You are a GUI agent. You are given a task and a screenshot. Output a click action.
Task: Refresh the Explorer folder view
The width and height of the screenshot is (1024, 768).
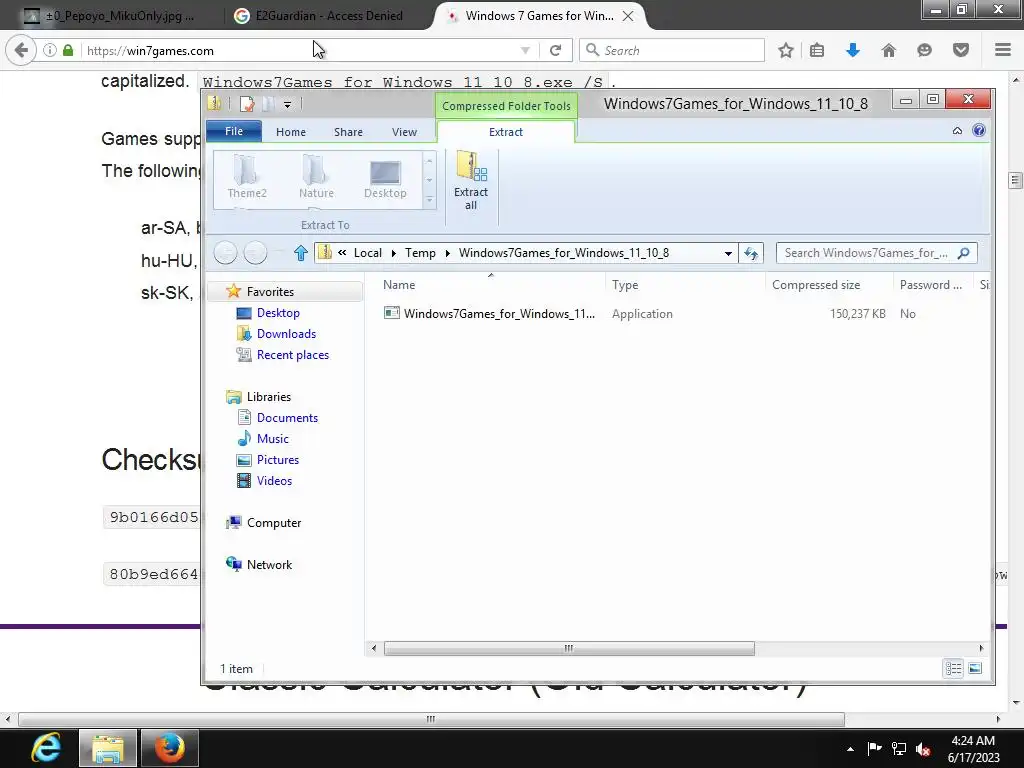751,253
